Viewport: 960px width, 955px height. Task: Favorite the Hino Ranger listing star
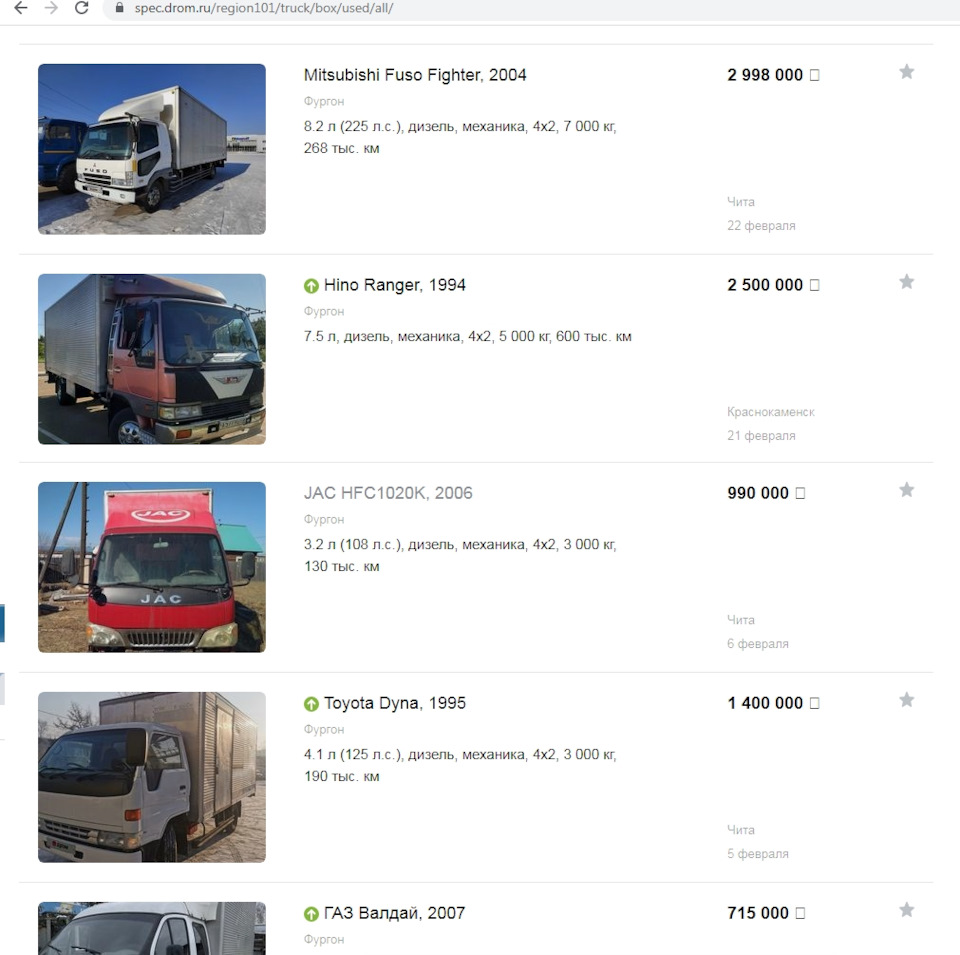[907, 282]
